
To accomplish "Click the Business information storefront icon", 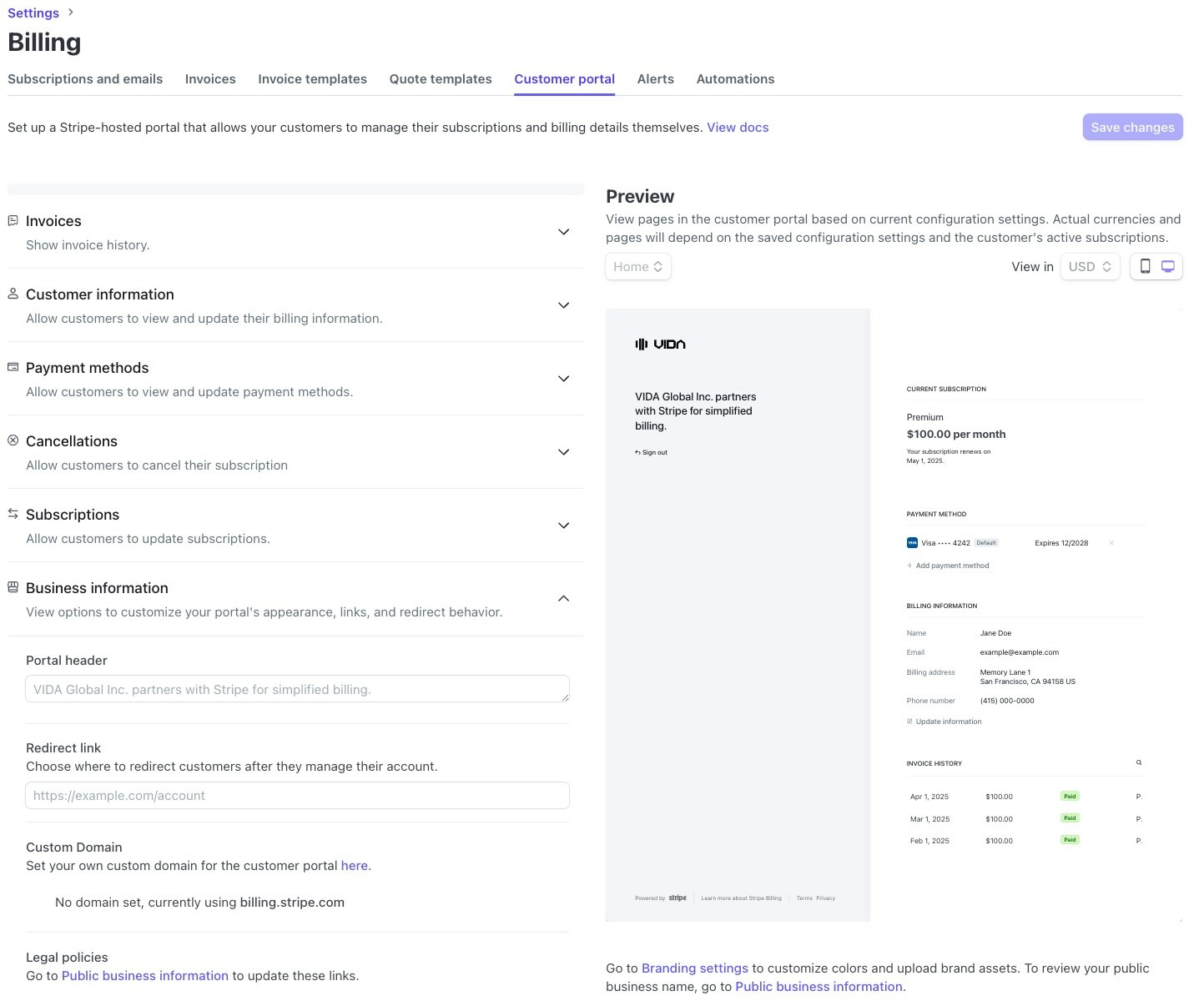I will (x=13, y=586).
